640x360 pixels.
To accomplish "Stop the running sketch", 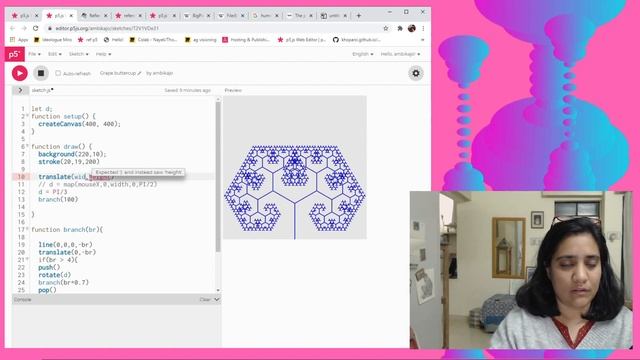I will (x=41, y=73).
